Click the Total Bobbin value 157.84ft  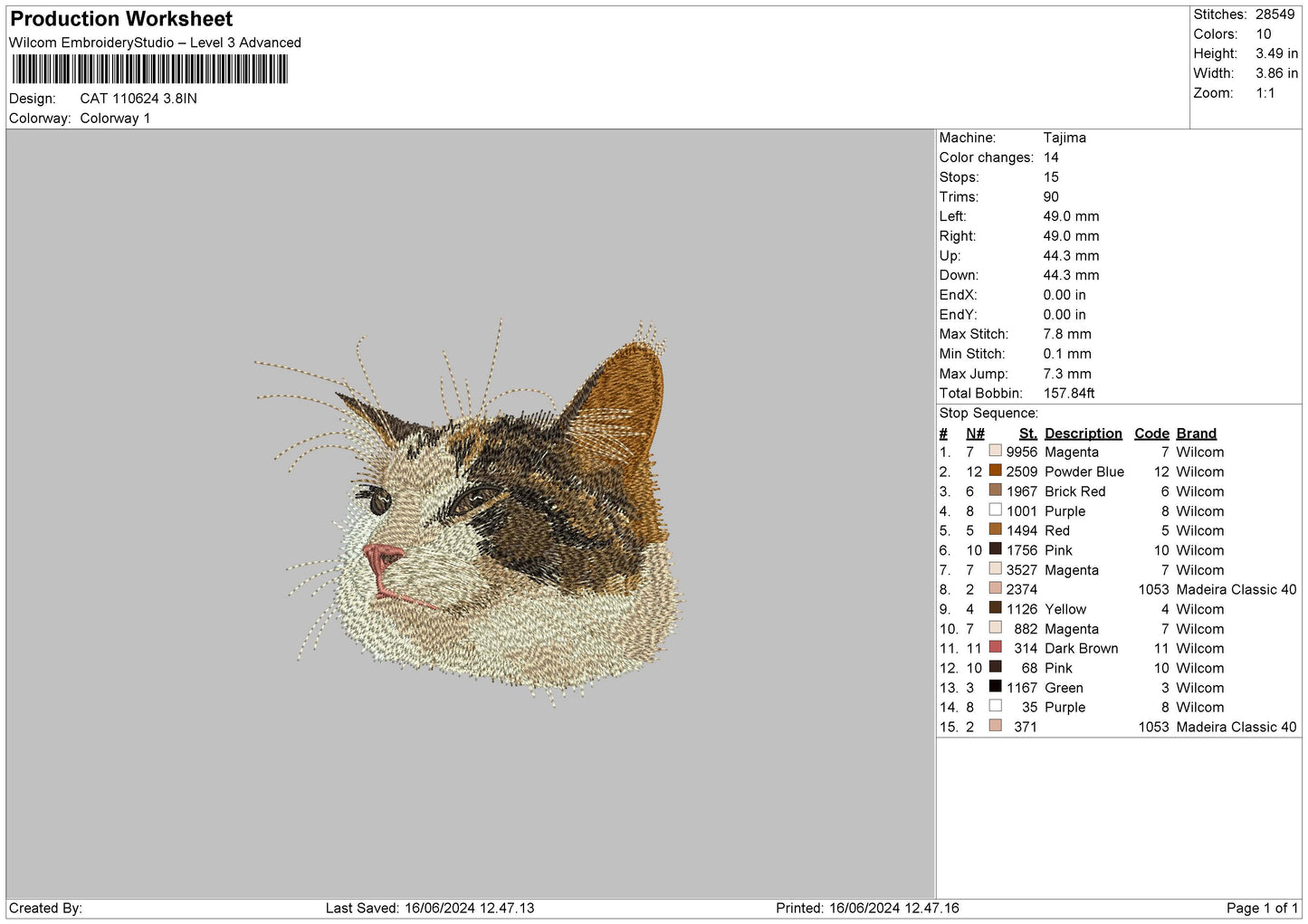(1069, 393)
